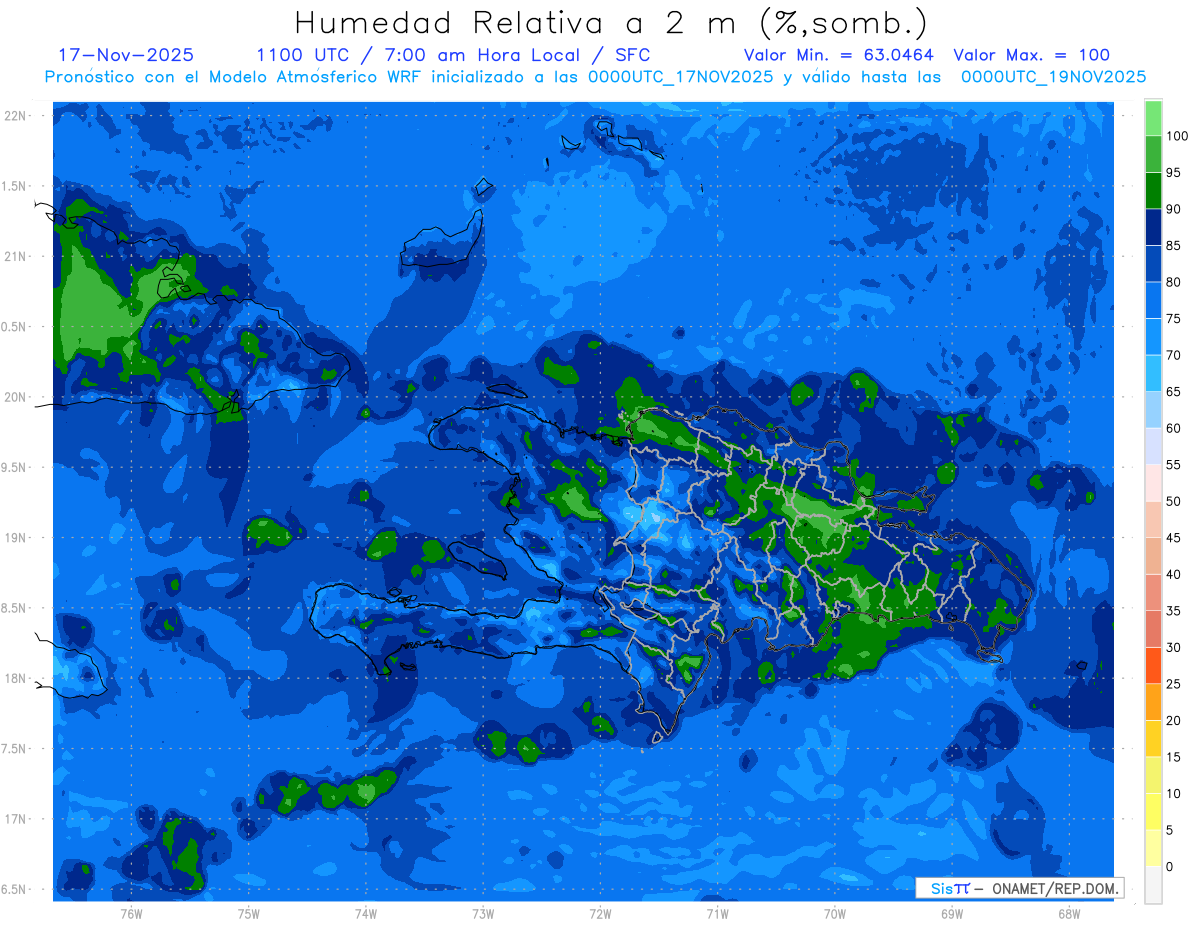The image size is (1200, 927).
Task: Click the '22N' latitude axis label
Action: 17,116
